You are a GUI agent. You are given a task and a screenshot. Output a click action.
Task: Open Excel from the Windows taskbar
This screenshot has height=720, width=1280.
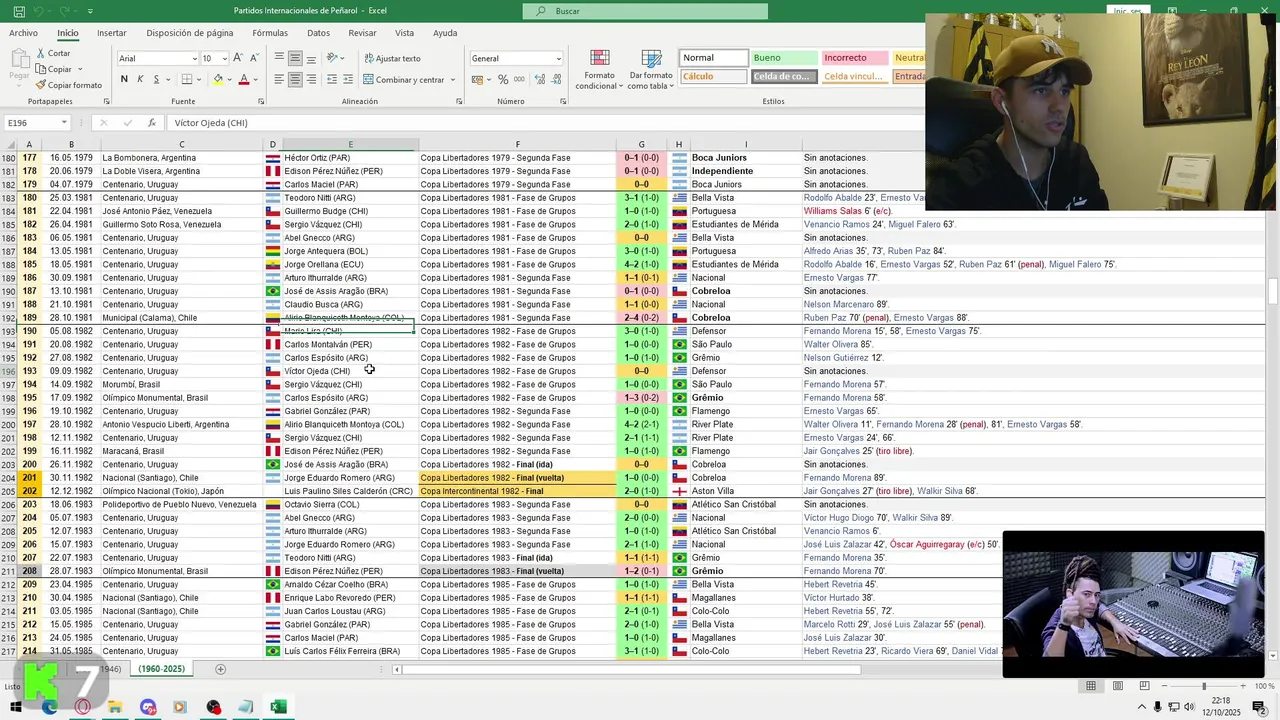point(278,707)
